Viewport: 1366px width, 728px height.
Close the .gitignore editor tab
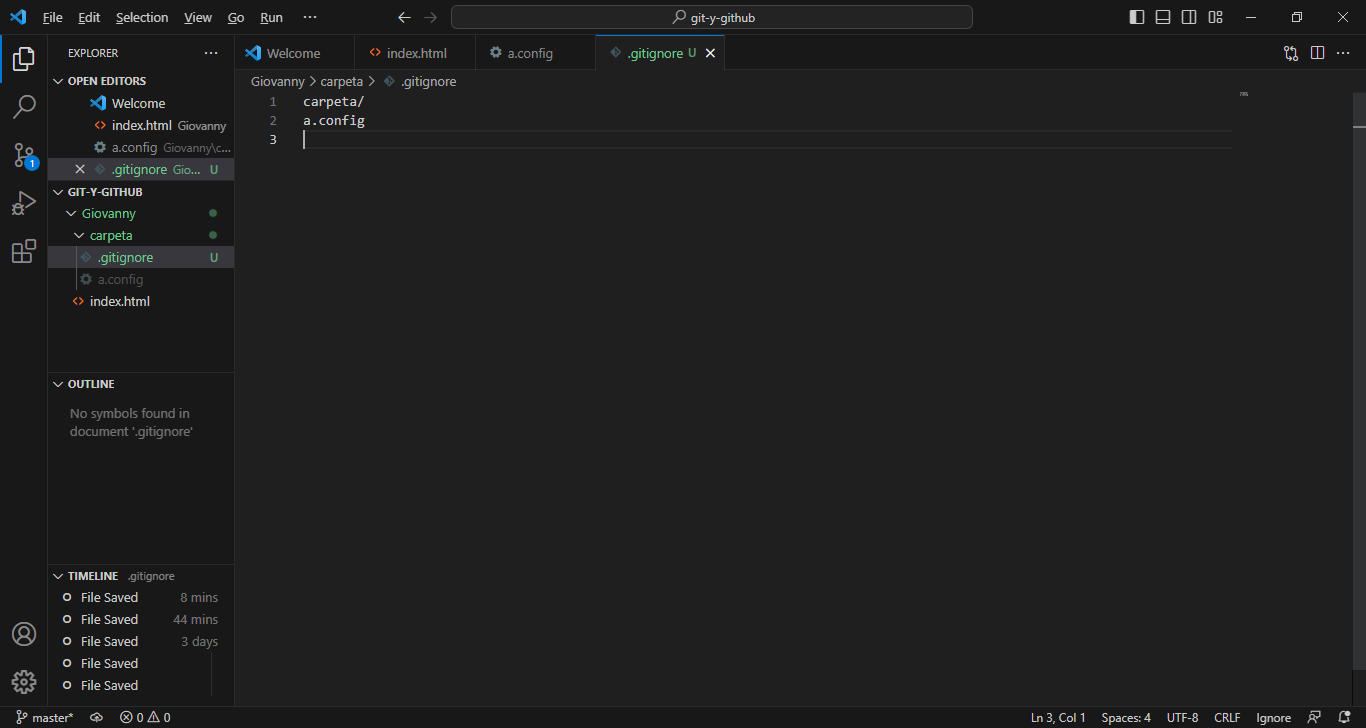[711, 53]
